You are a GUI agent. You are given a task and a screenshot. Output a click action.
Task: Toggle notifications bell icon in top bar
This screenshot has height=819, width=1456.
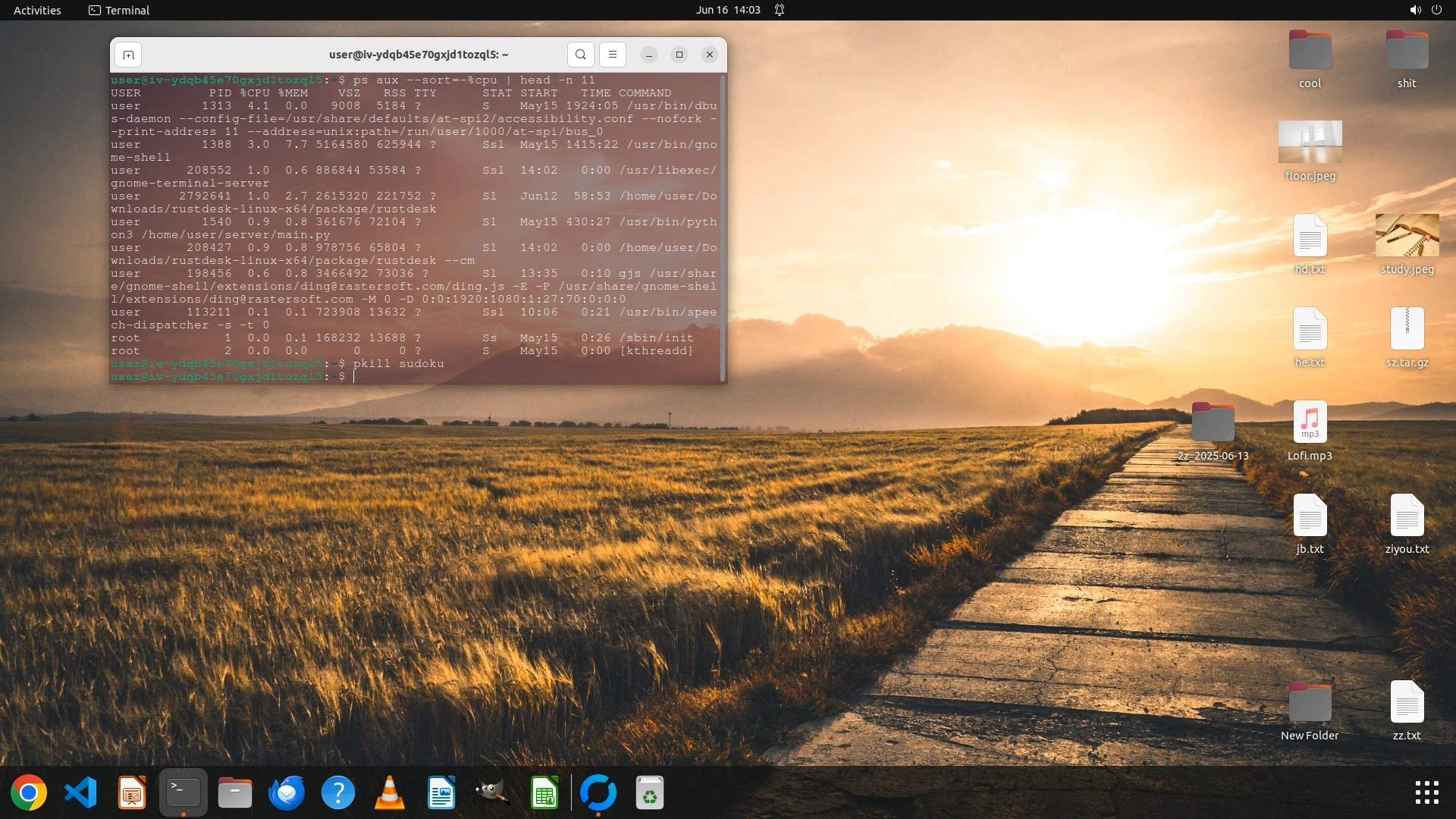[780, 10]
